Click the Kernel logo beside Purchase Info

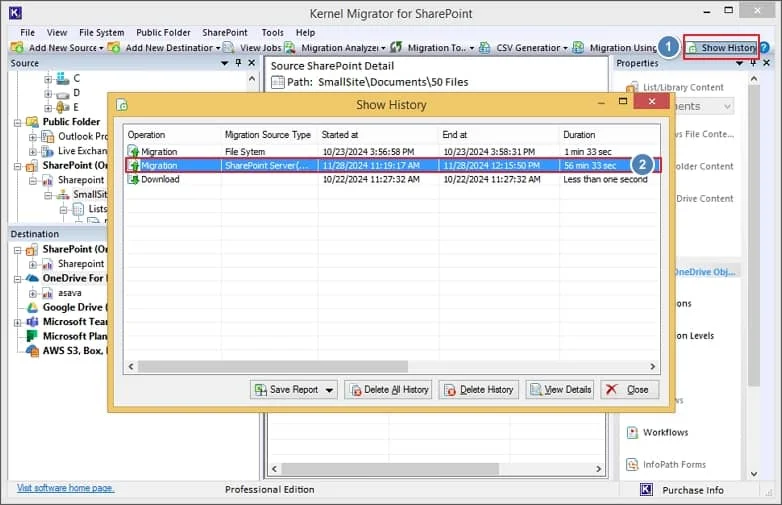click(646, 490)
